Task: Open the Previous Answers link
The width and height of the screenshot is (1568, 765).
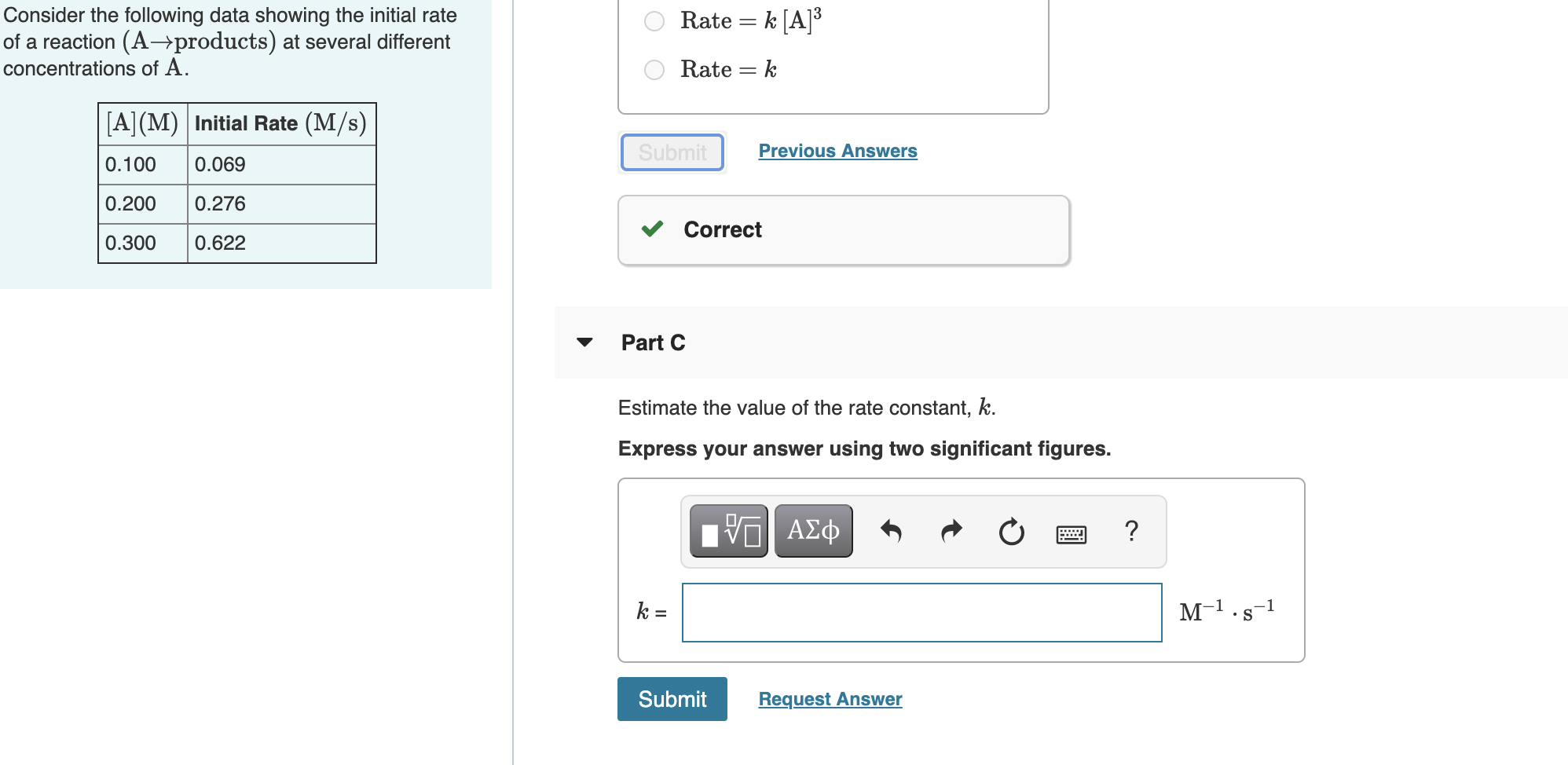Action: (x=837, y=151)
